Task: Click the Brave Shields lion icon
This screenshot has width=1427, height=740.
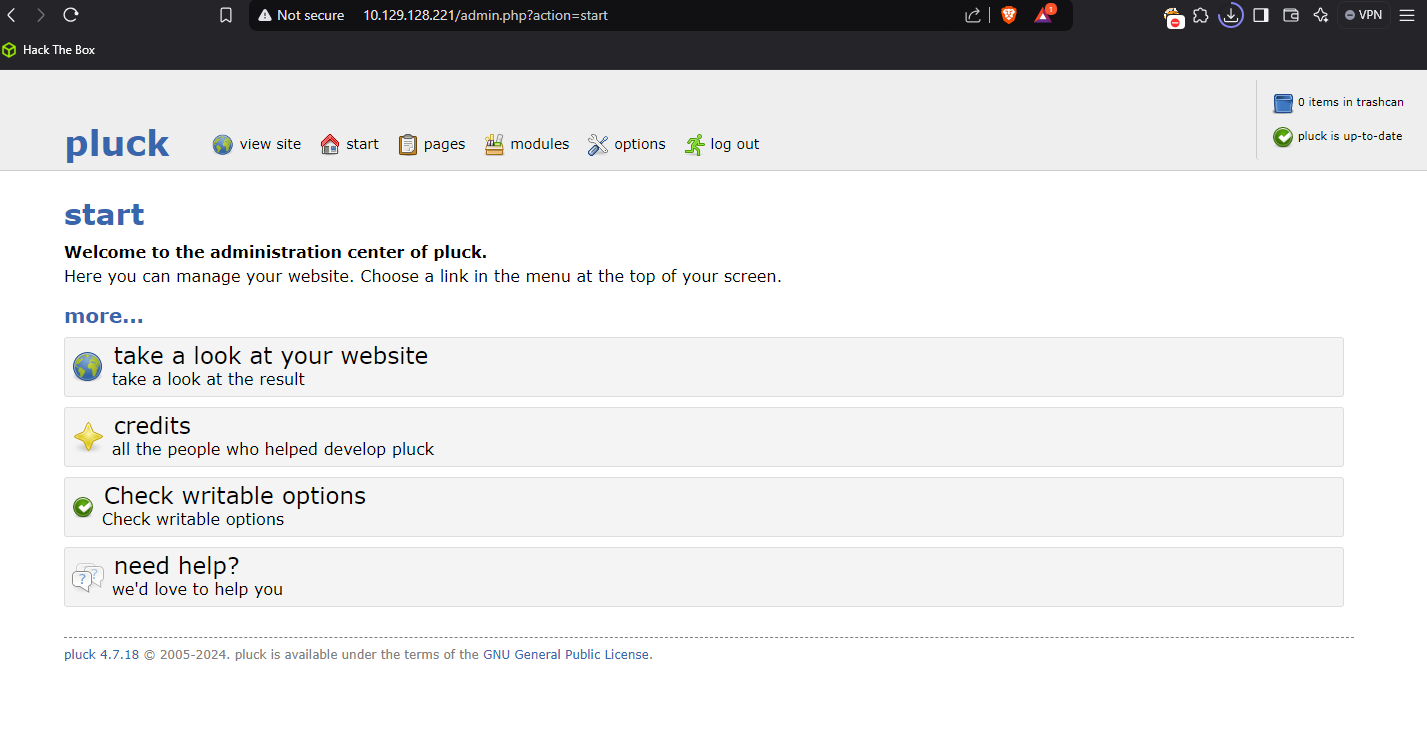Action: pyautogui.click(x=1008, y=15)
